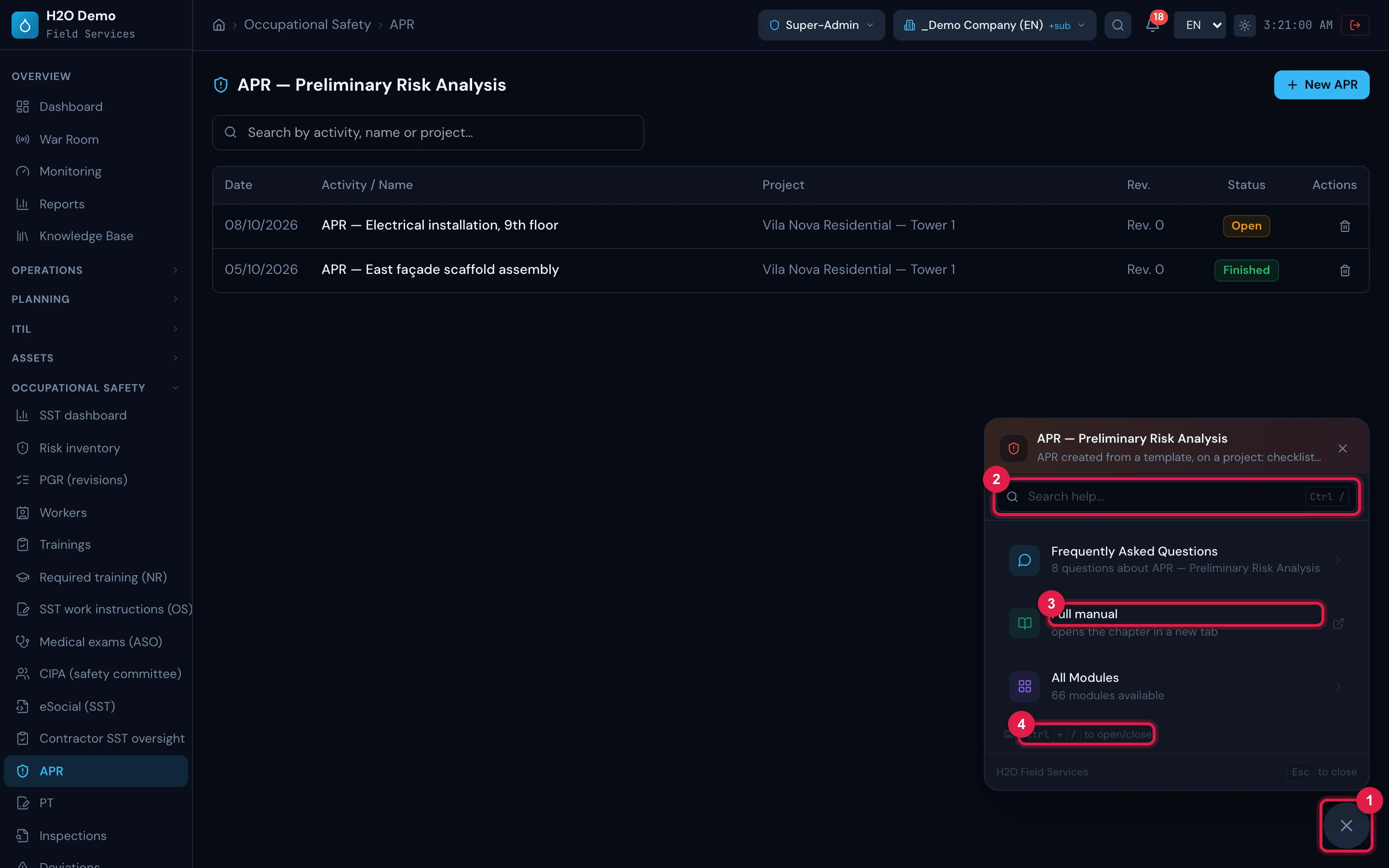This screenshot has width=1389, height=868.
Task: Open the Super-Admin role dropdown
Action: [x=821, y=25]
